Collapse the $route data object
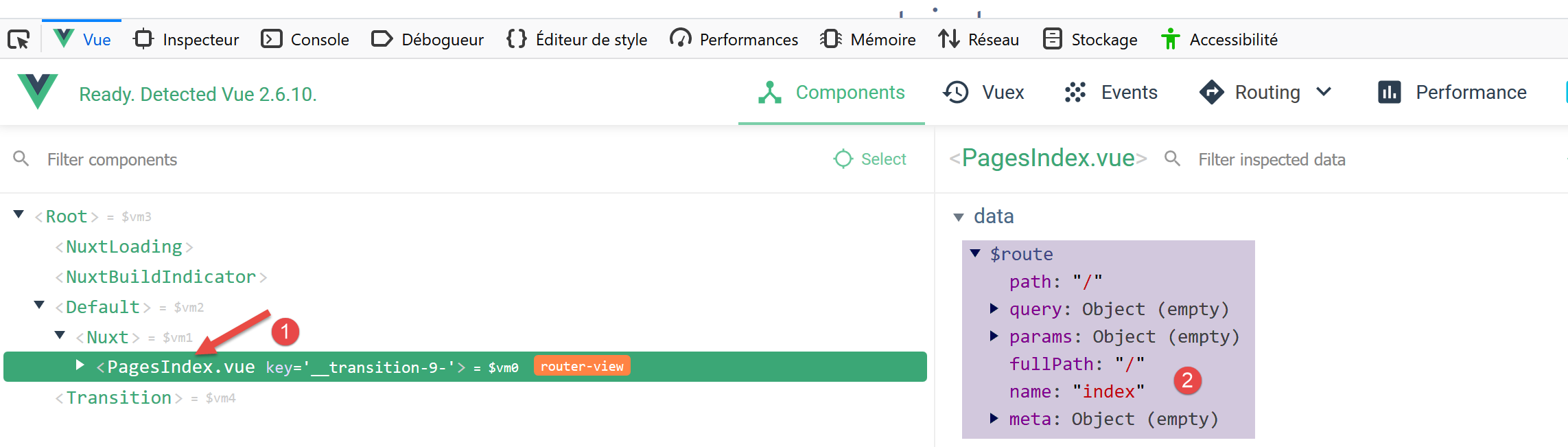Viewport: 1568px width, 447px height. [x=975, y=253]
